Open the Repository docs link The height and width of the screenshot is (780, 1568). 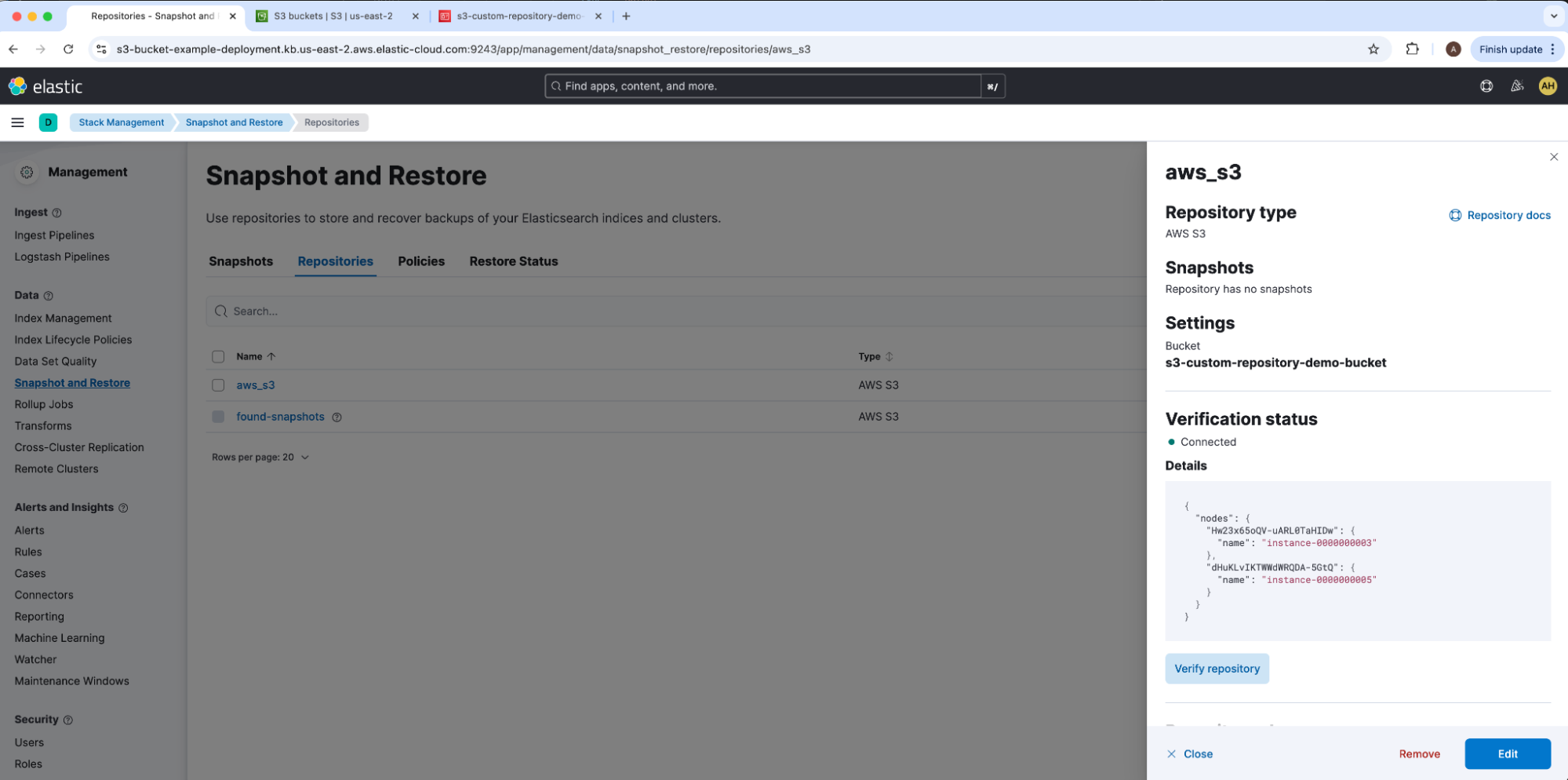click(x=1499, y=215)
